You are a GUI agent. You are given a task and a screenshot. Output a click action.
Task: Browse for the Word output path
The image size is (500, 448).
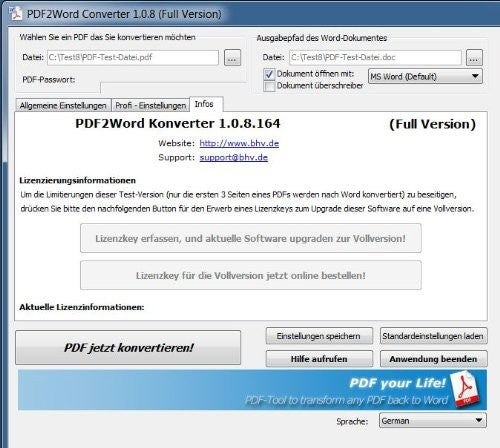(474, 58)
